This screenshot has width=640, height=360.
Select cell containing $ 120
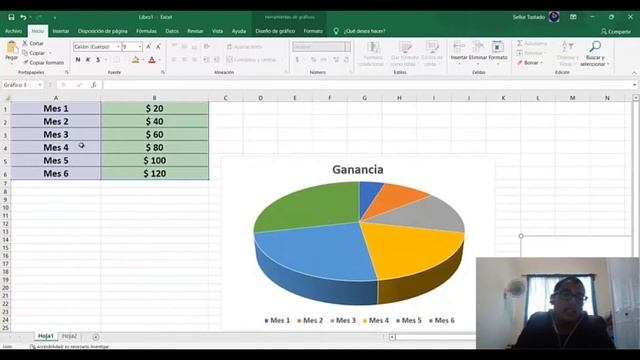[x=154, y=173]
